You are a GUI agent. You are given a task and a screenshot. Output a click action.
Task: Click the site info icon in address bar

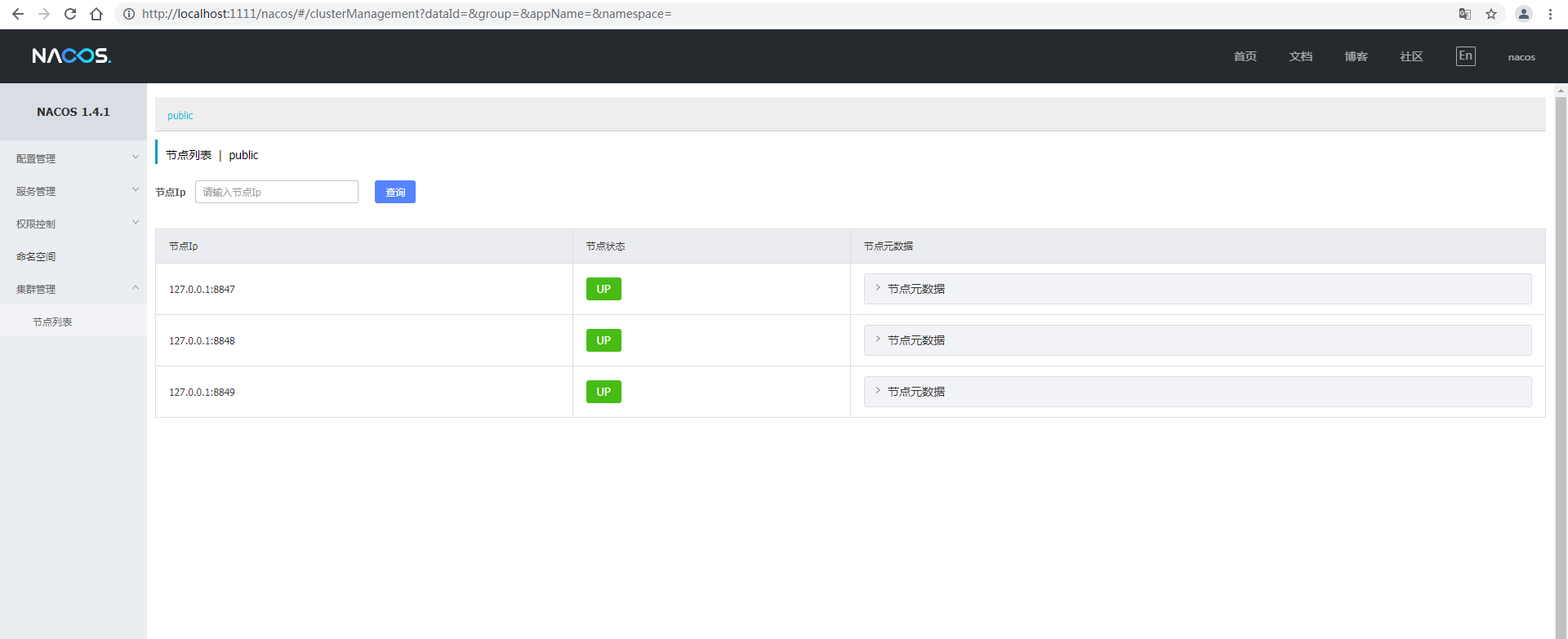coord(129,14)
